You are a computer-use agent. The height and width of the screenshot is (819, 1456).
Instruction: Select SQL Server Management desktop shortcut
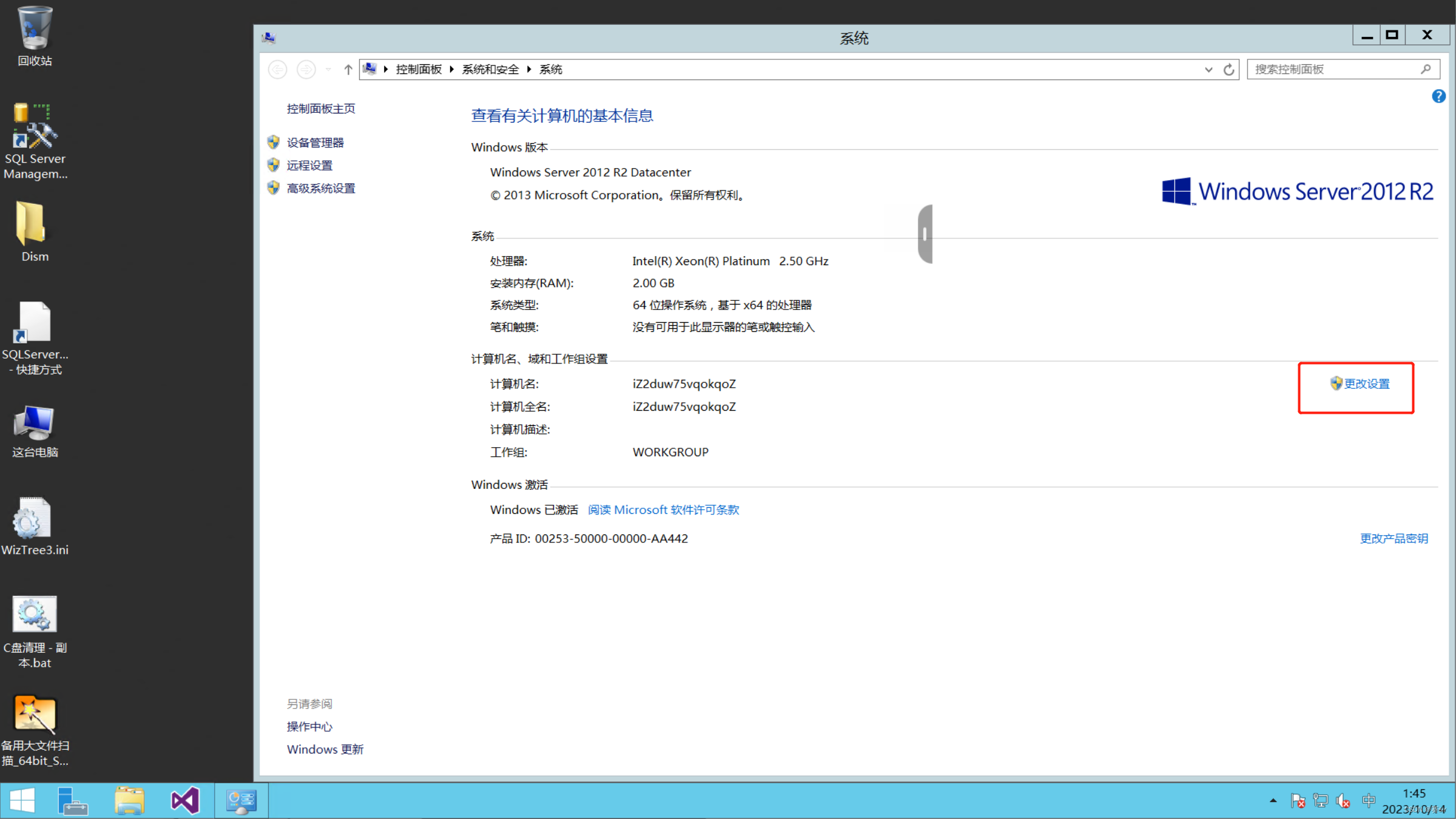35,143
